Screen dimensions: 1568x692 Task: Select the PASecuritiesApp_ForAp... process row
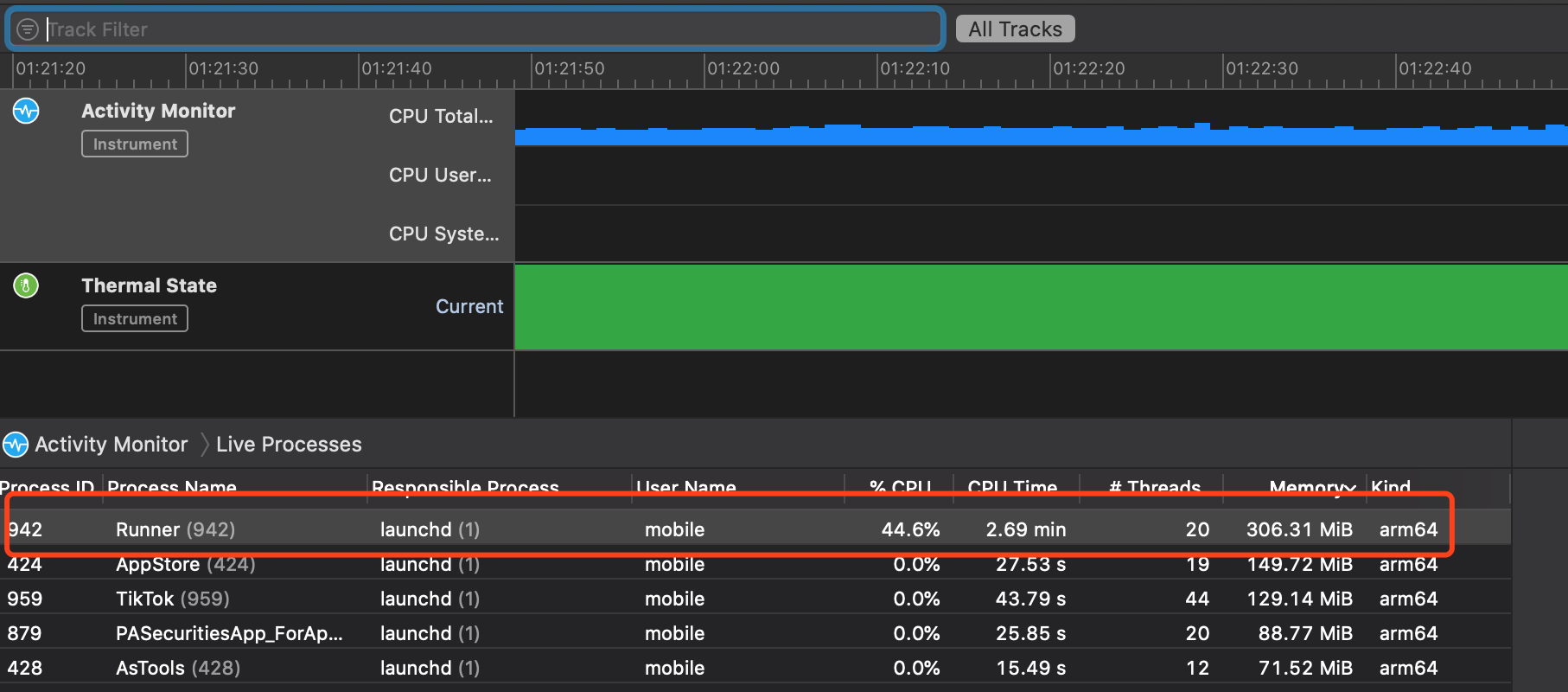[x=755, y=633]
